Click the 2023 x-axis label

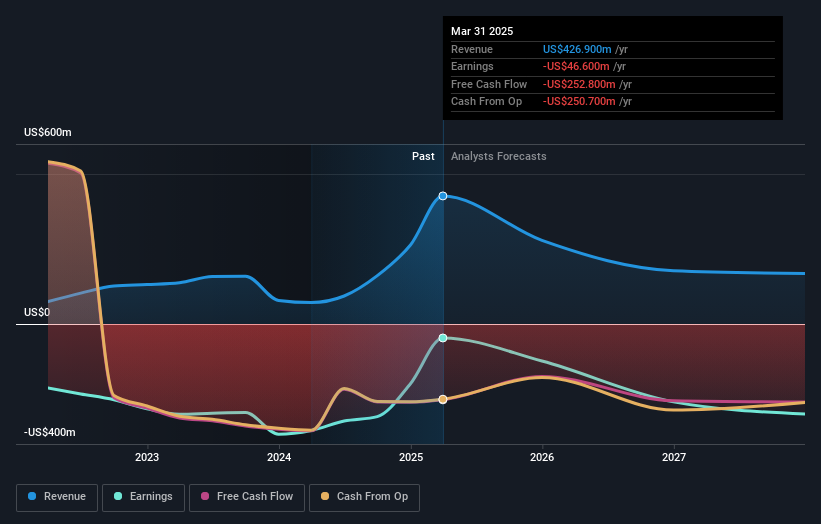pyautogui.click(x=147, y=457)
